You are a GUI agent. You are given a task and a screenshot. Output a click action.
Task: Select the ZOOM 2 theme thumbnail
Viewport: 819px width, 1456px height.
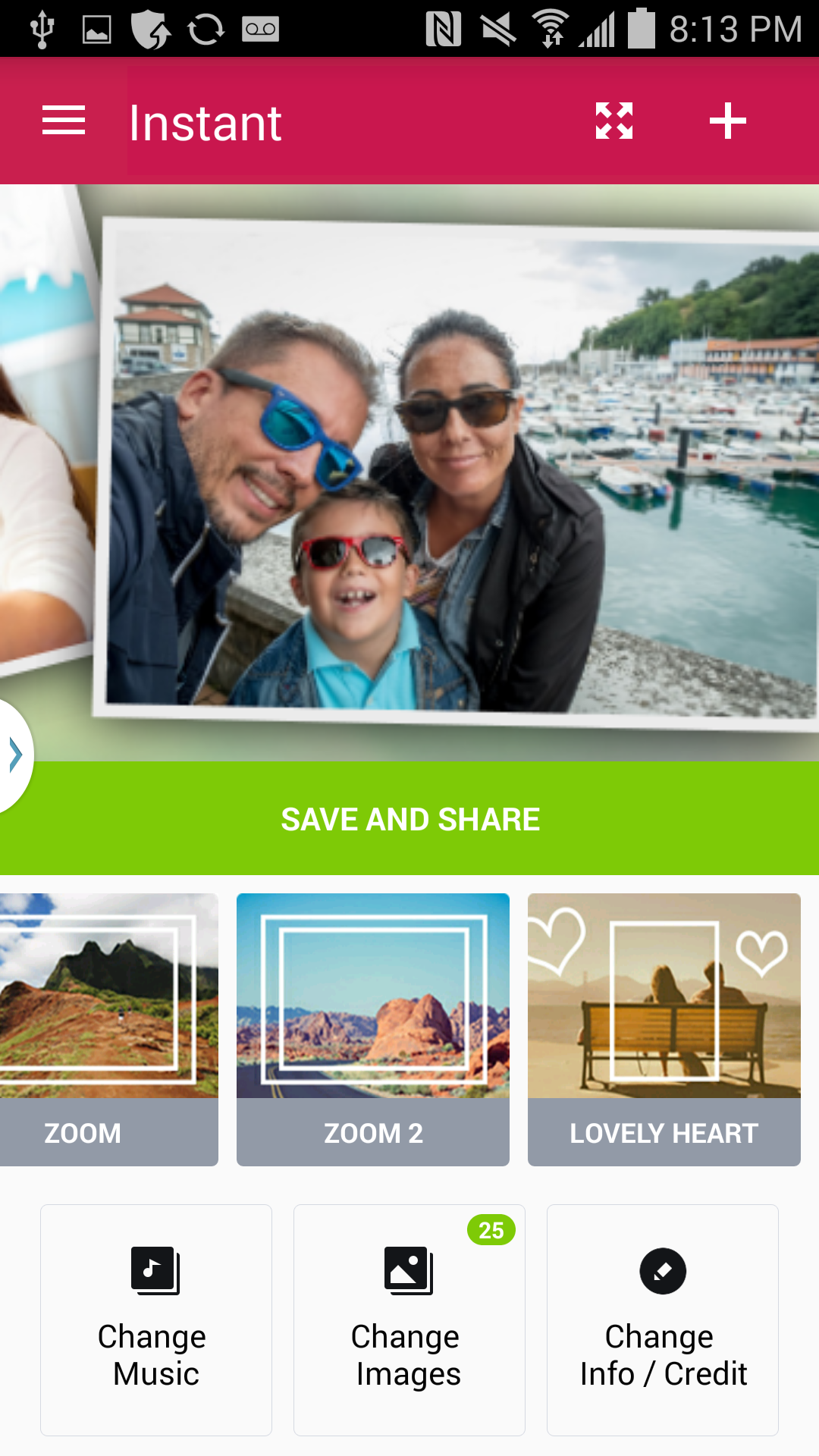[373, 1029]
